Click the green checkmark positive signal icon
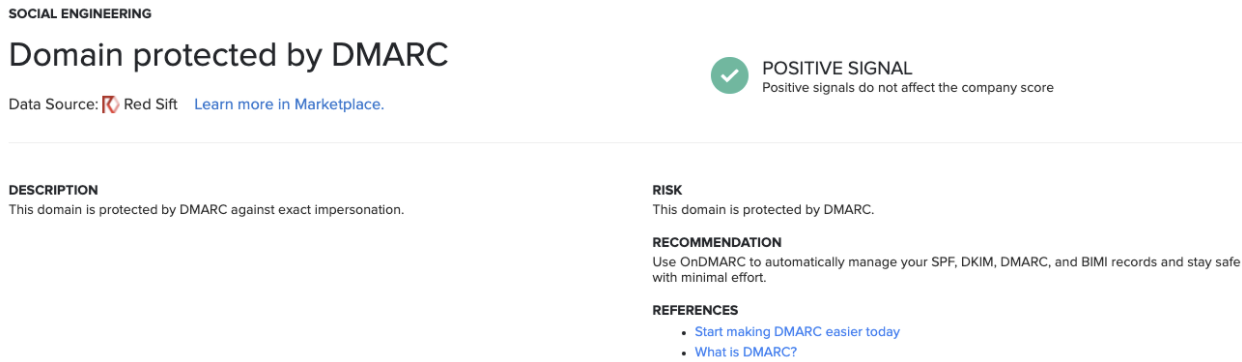1242x362 pixels. (x=730, y=75)
